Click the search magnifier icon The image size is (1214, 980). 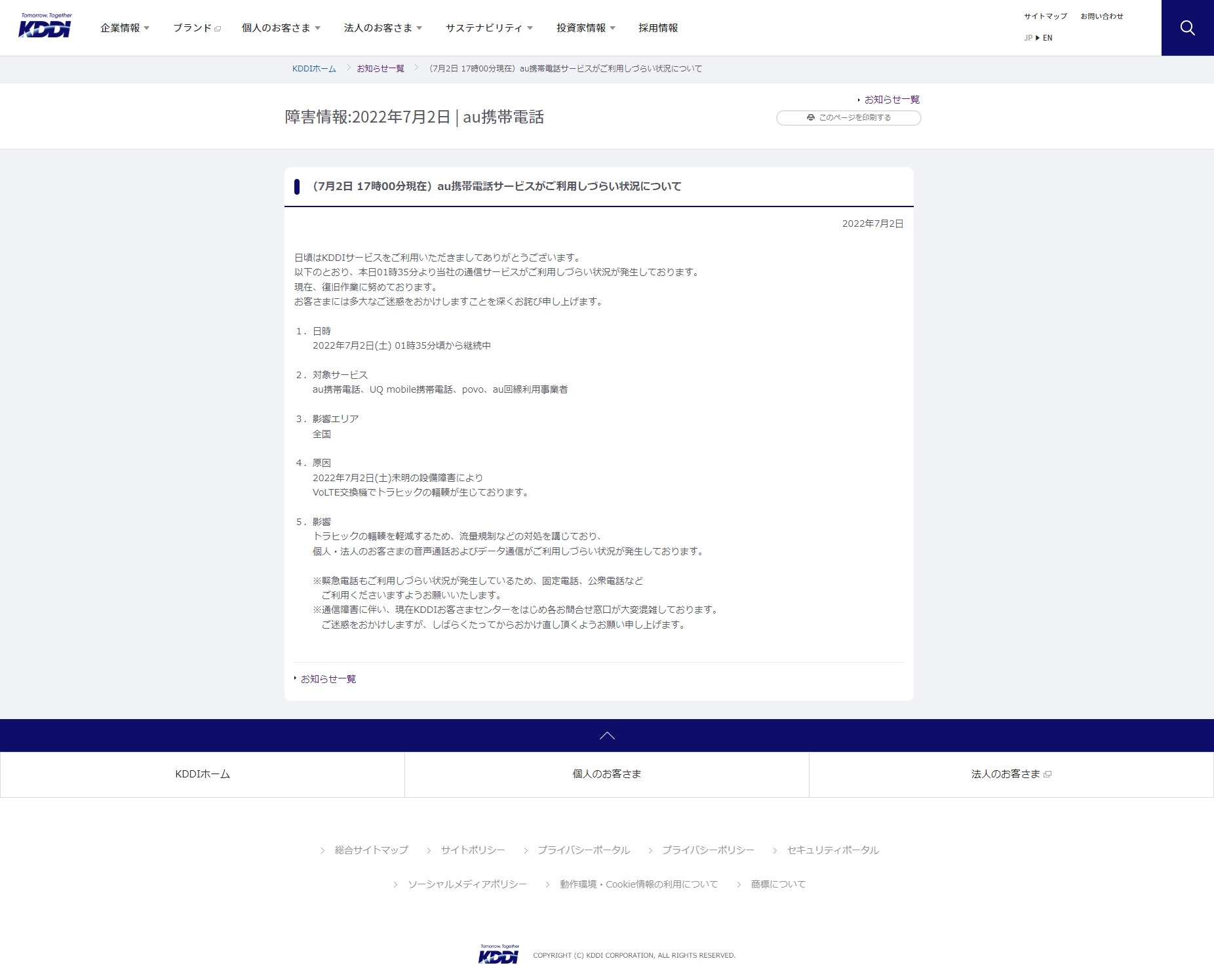1187,28
